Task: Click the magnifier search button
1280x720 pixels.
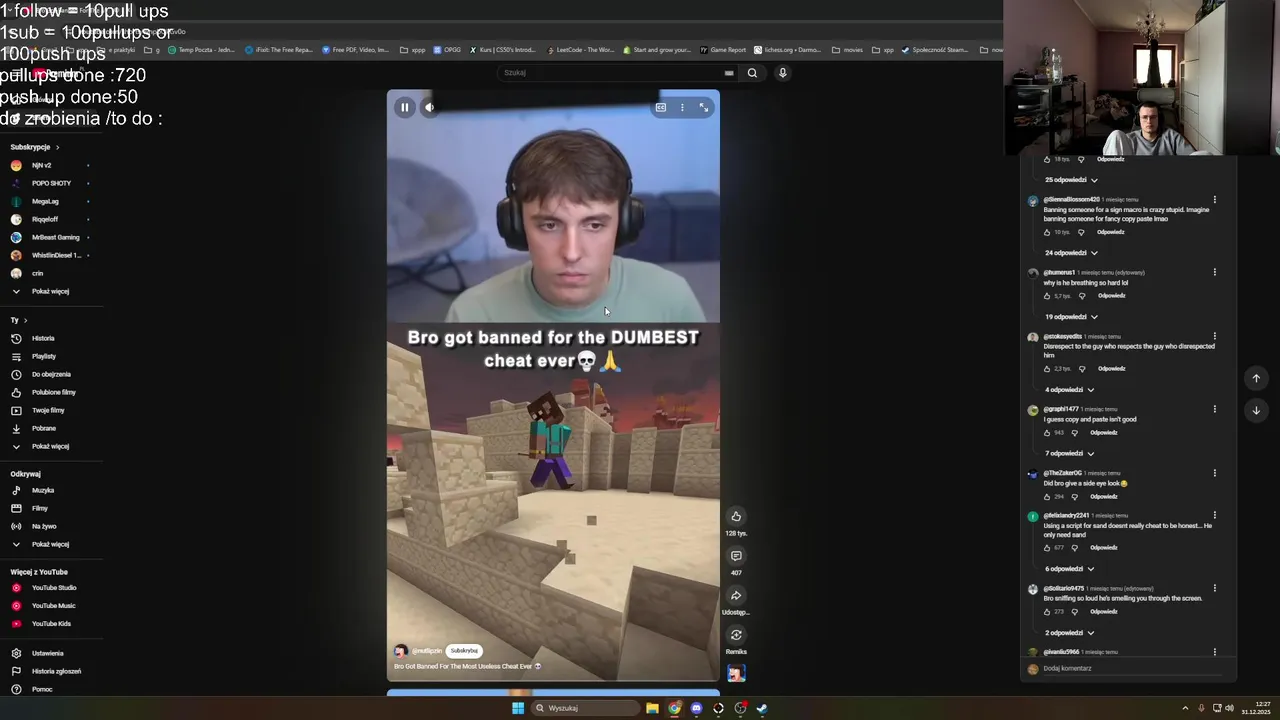Action: [x=752, y=73]
